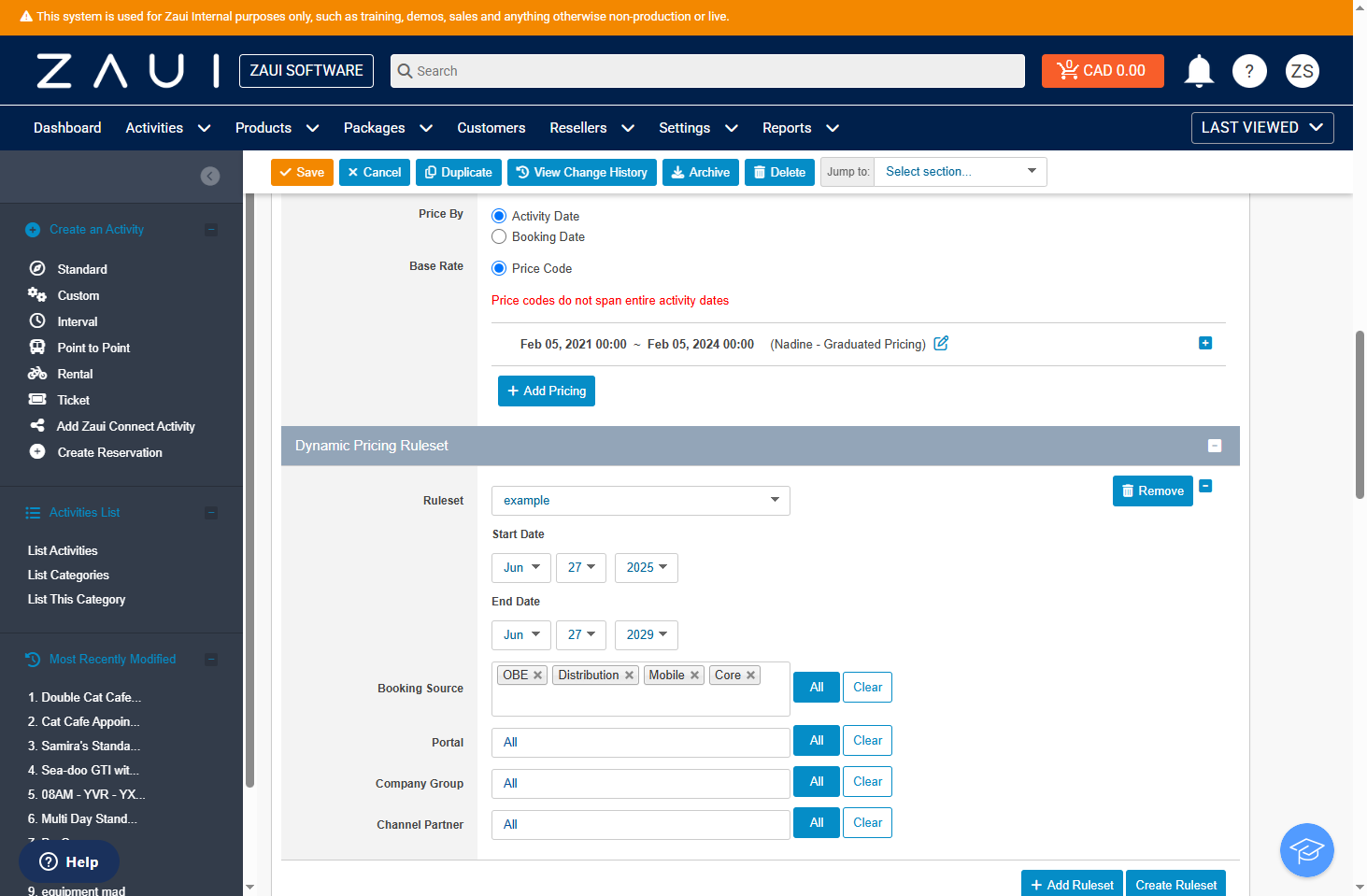Click the Portal input field
This screenshot has height=896, width=1367.
click(x=641, y=743)
